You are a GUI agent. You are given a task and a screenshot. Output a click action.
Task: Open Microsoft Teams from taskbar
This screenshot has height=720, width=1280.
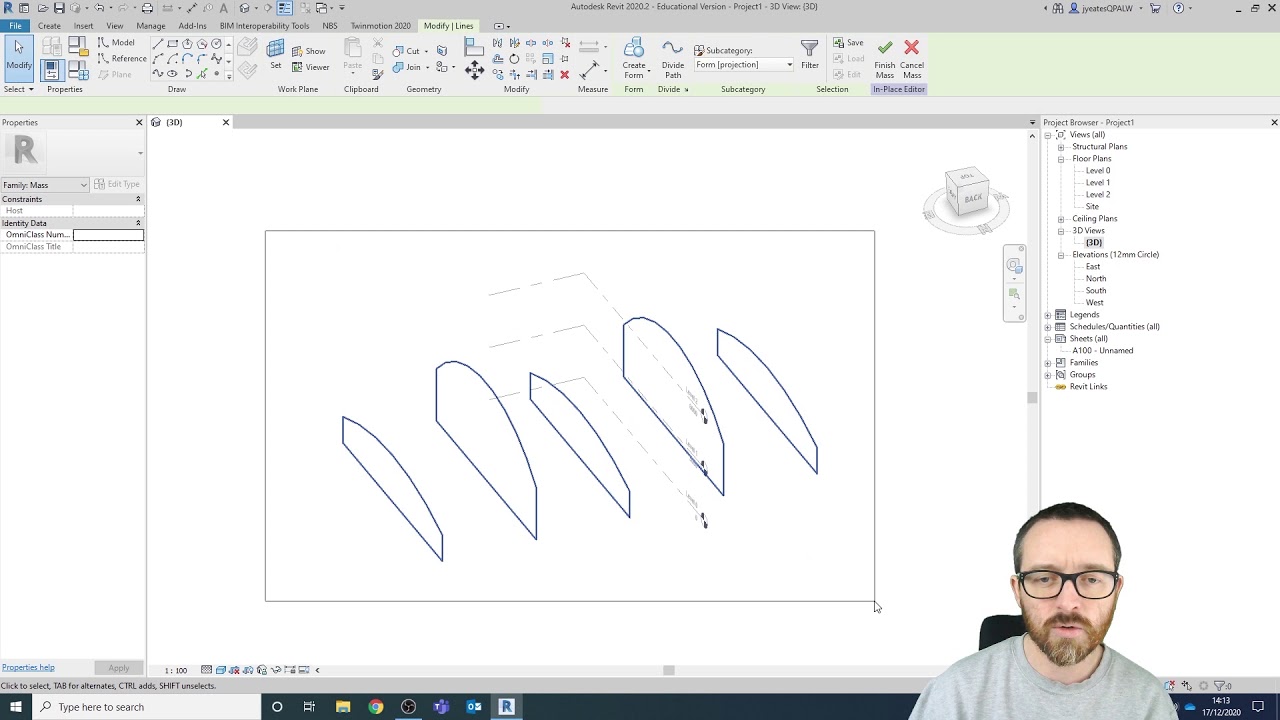click(441, 707)
